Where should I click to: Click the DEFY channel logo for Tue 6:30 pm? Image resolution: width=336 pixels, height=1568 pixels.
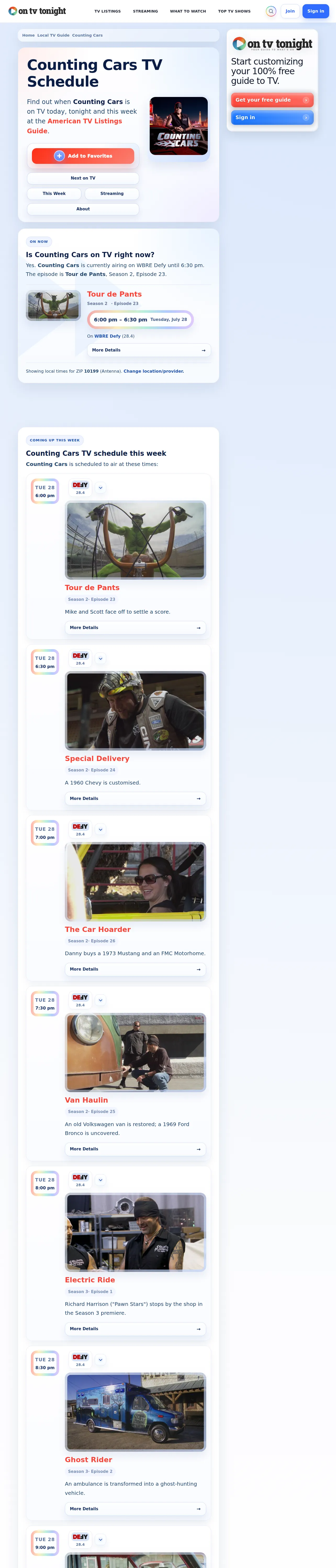[x=81, y=656]
